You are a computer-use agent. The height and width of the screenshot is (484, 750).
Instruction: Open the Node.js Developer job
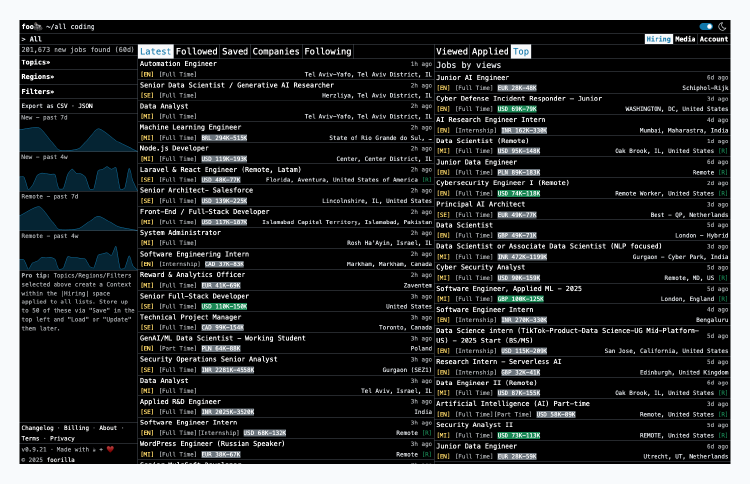click(x=174, y=148)
